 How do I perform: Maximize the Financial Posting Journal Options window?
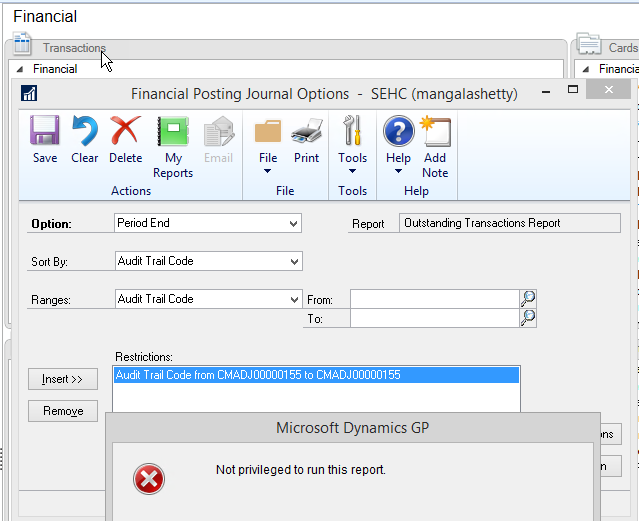click(573, 90)
